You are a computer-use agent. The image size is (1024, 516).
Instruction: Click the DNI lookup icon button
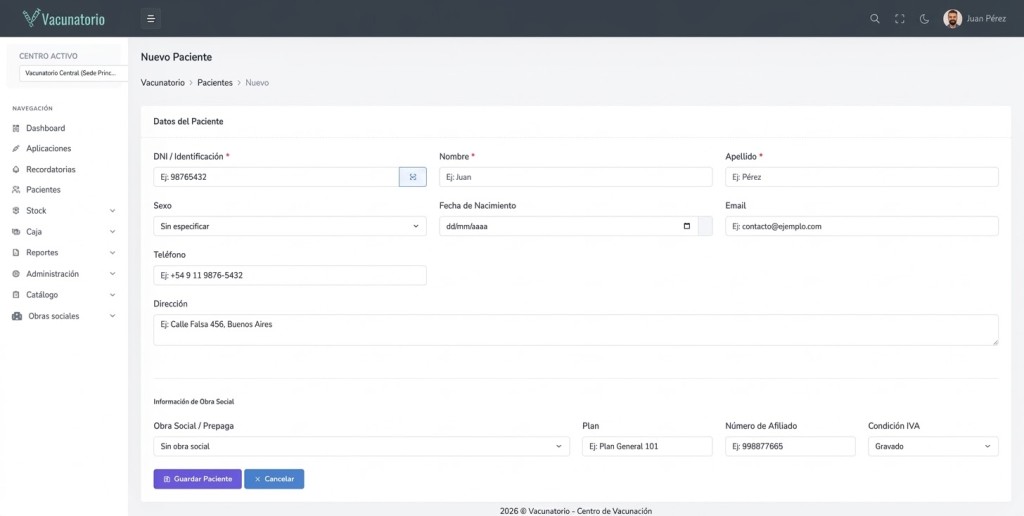[413, 177]
